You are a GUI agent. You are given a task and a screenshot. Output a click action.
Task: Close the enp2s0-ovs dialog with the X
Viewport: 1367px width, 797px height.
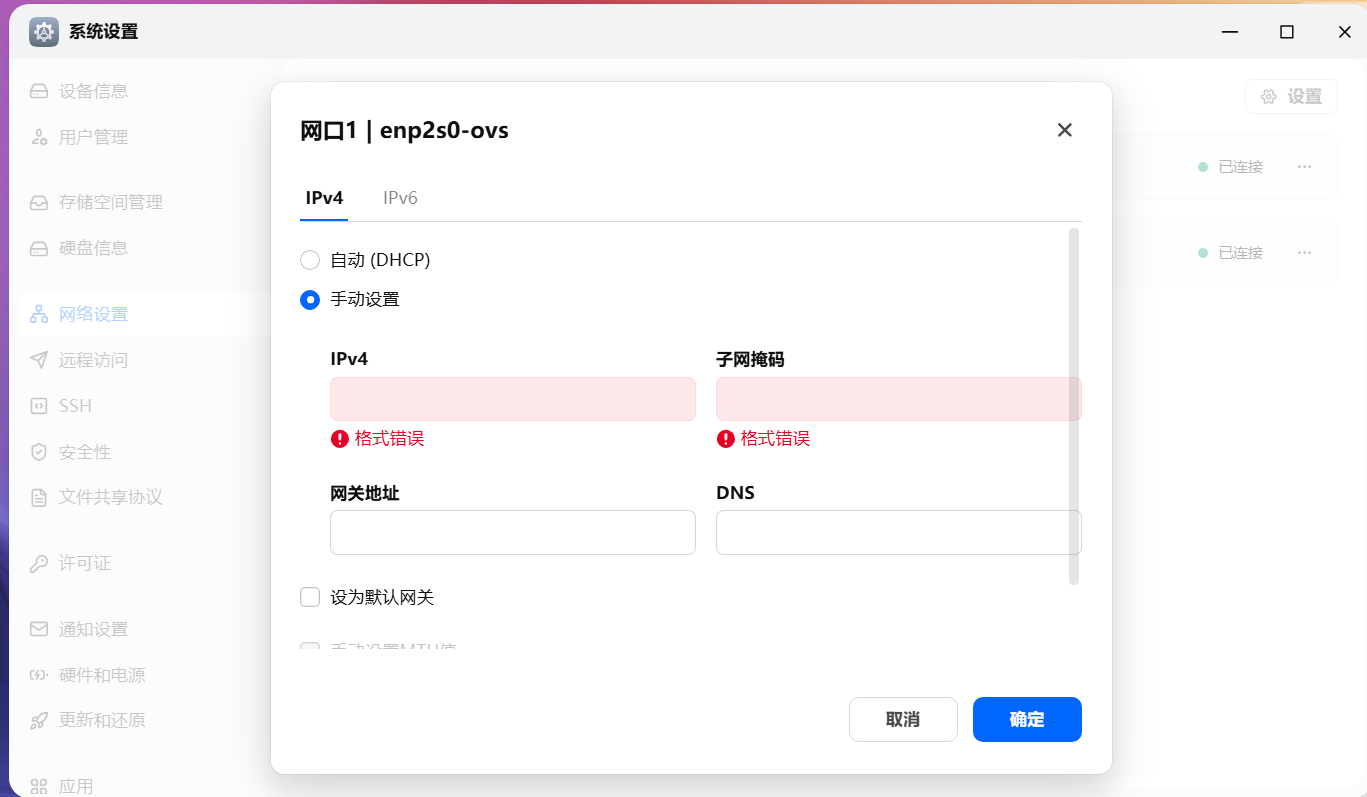(1065, 130)
